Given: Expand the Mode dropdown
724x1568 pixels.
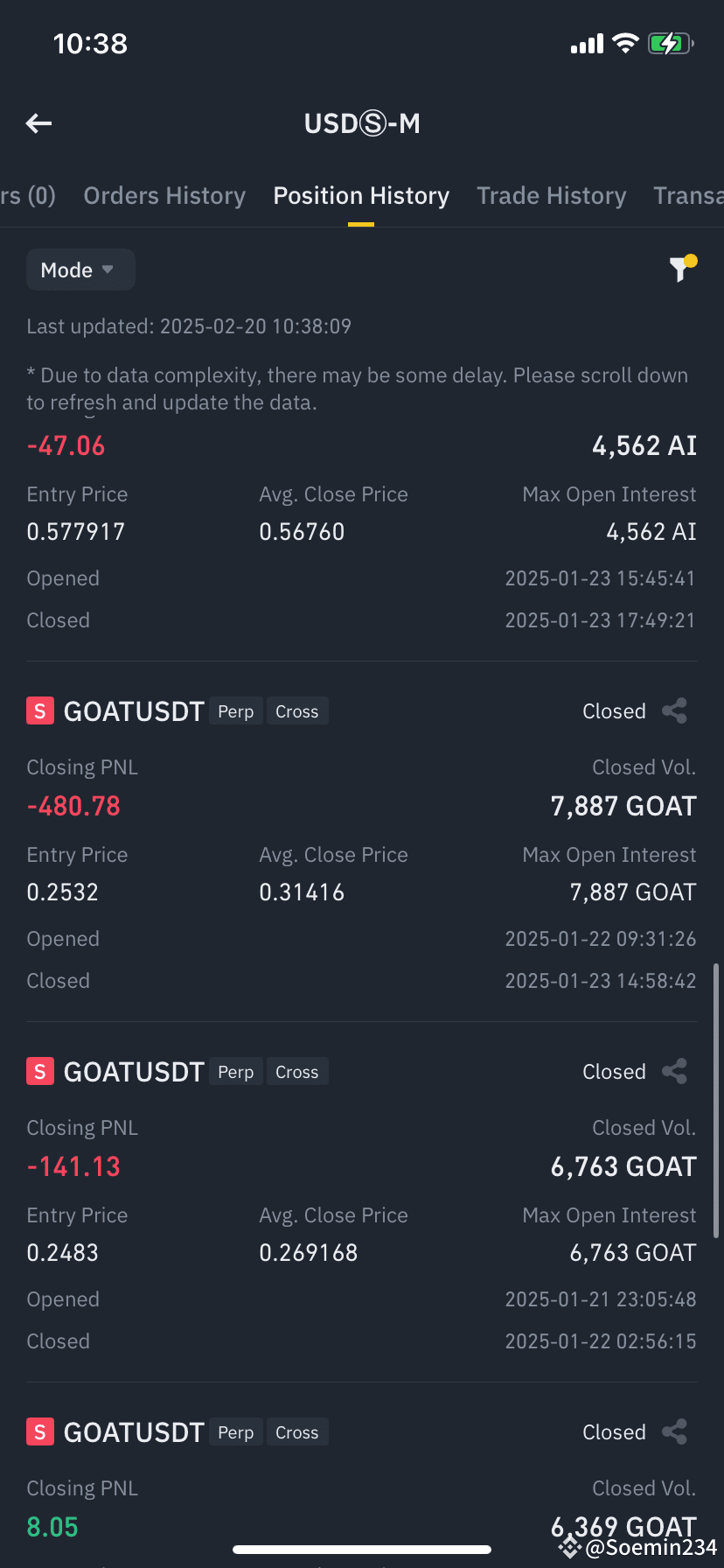Looking at the screenshot, I should coord(80,269).
